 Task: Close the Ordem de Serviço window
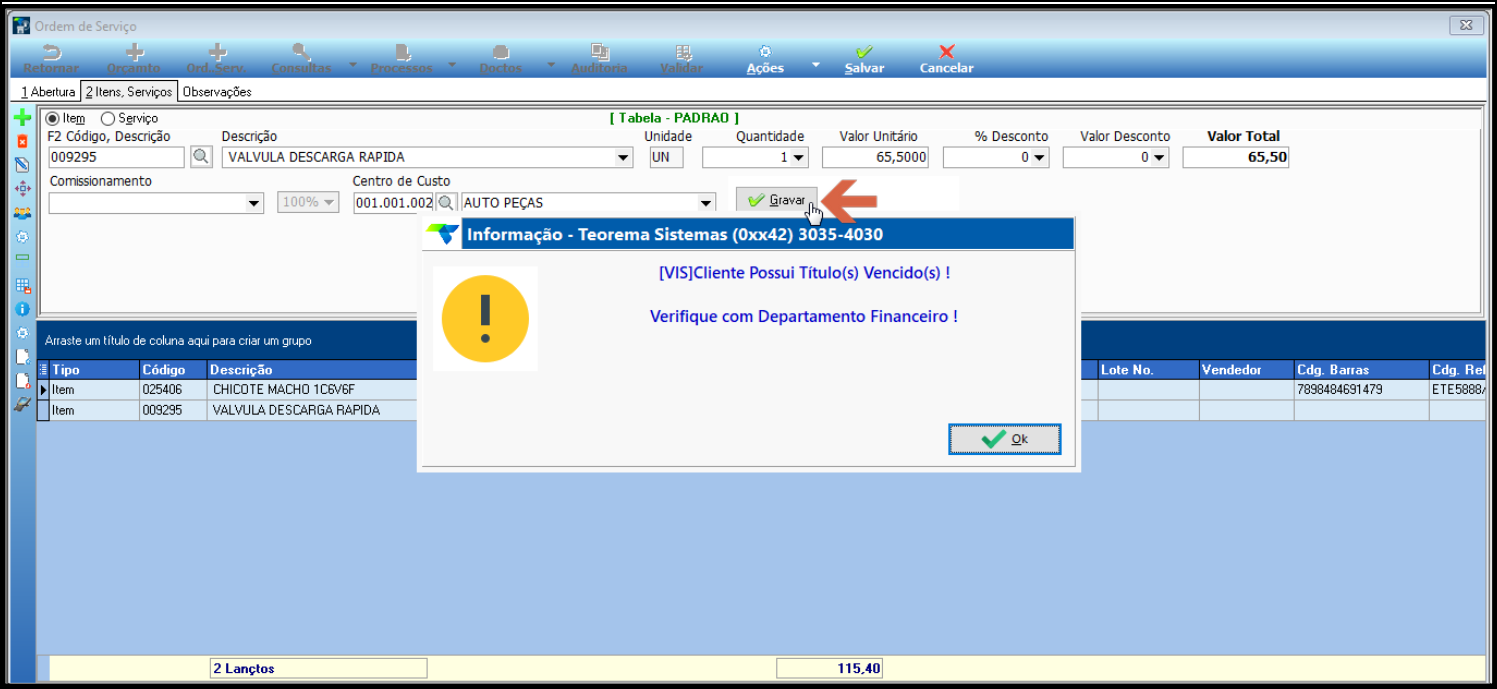pyautogui.click(x=1464, y=25)
